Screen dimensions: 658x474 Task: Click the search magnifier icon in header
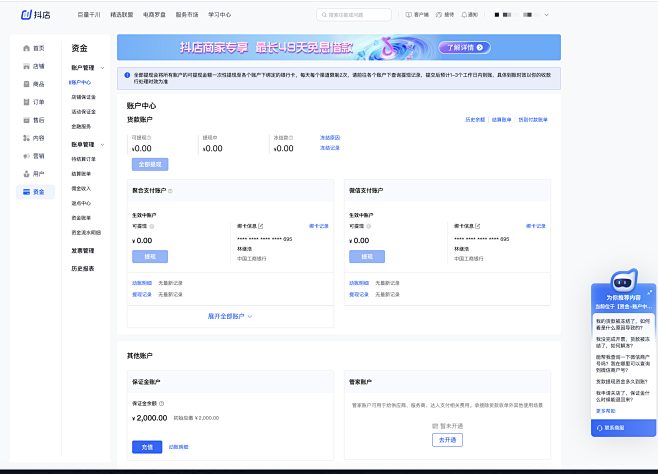(324, 15)
